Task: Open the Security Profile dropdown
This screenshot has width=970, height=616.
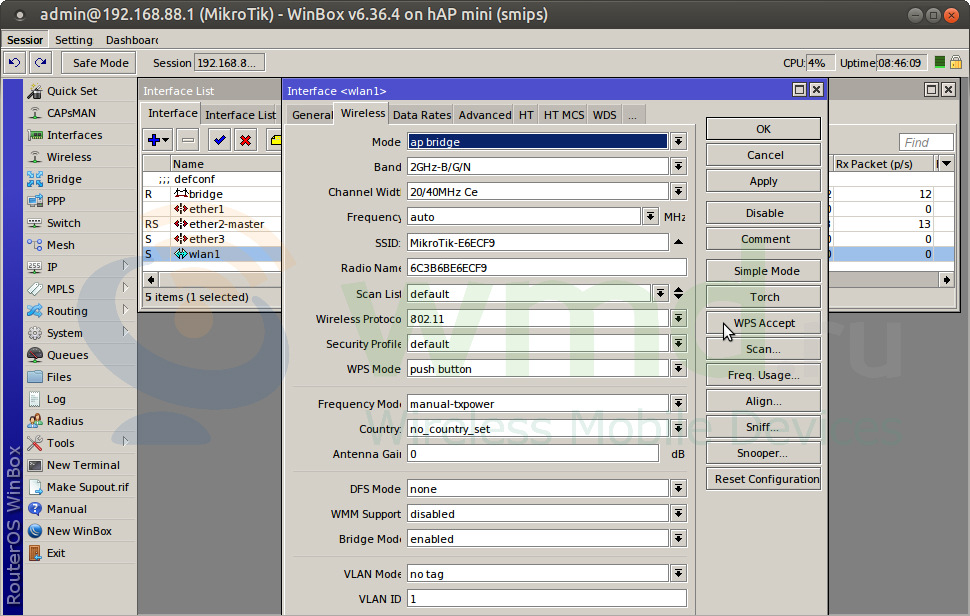Action: (x=679, y=343)
